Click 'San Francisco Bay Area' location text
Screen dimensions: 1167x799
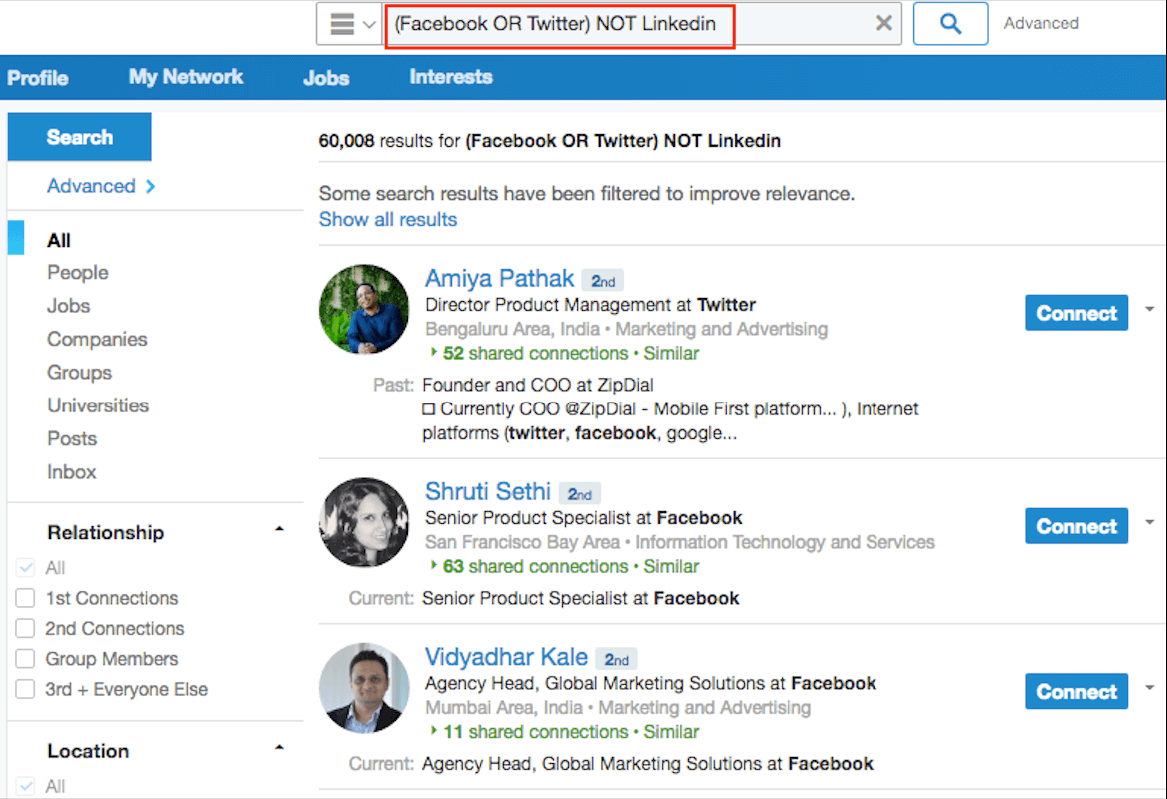click(522, 542)
